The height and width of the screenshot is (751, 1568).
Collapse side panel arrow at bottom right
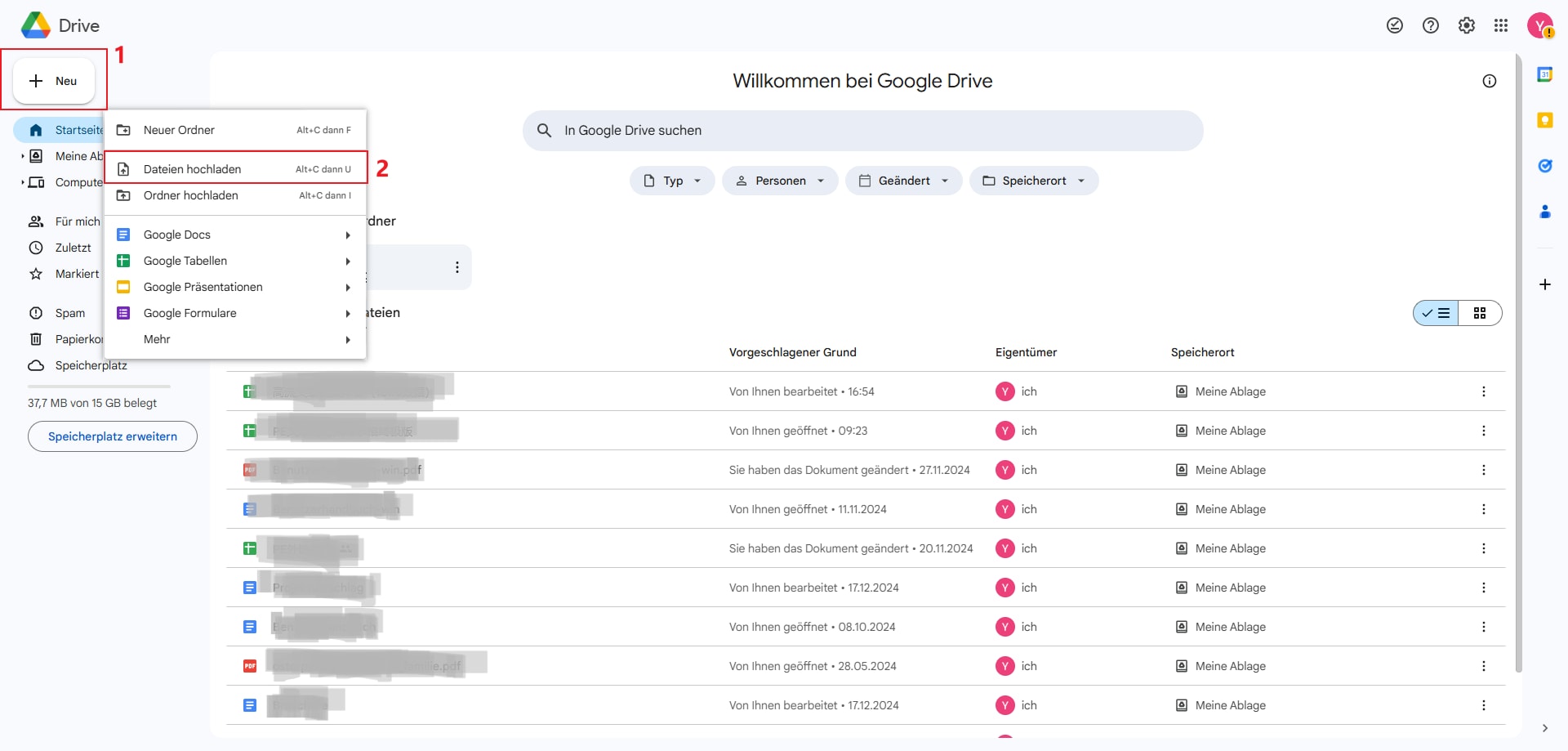click(x=1545, y=728)
